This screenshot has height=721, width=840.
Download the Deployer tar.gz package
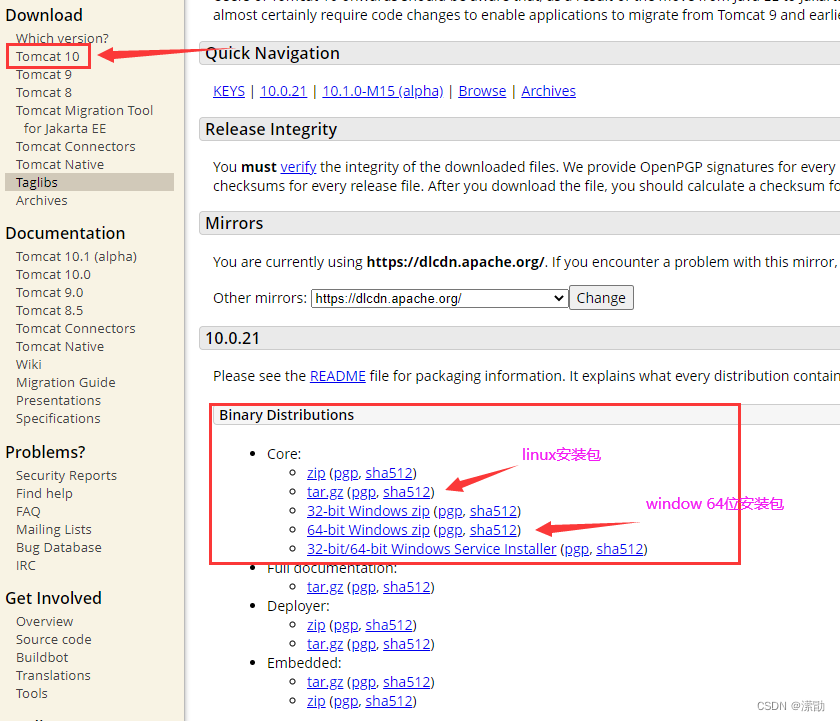point(325,644)
